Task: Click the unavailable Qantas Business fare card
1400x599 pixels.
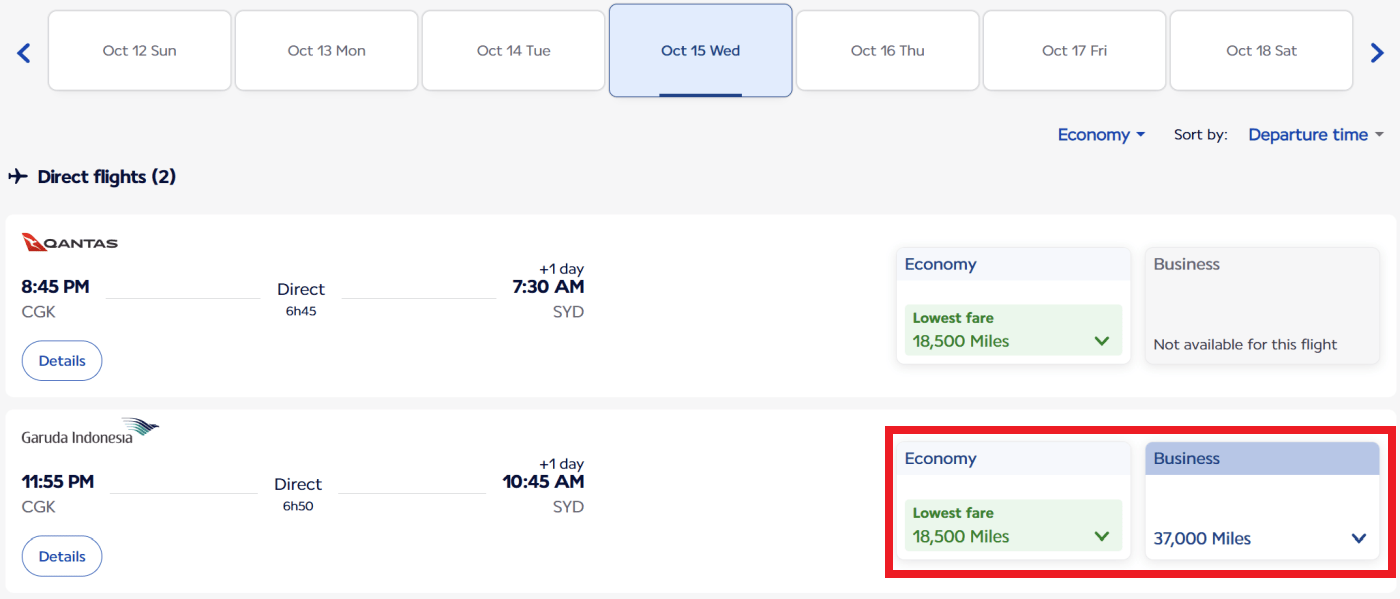Action: click(x=1260, y=305)
